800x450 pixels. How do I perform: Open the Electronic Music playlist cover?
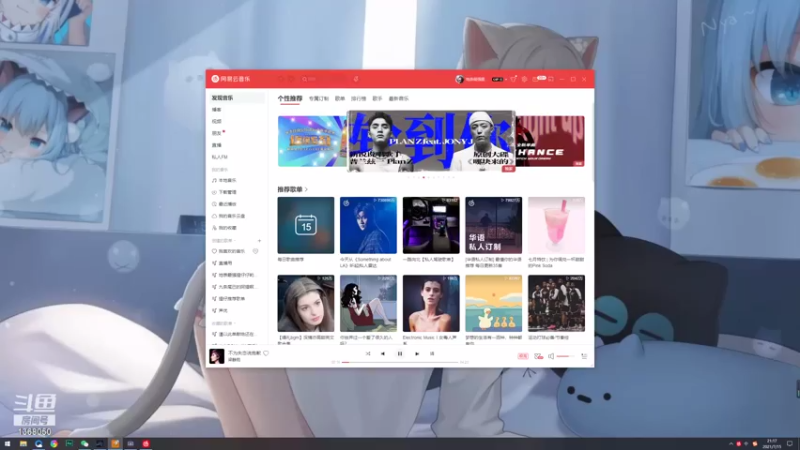431,303
